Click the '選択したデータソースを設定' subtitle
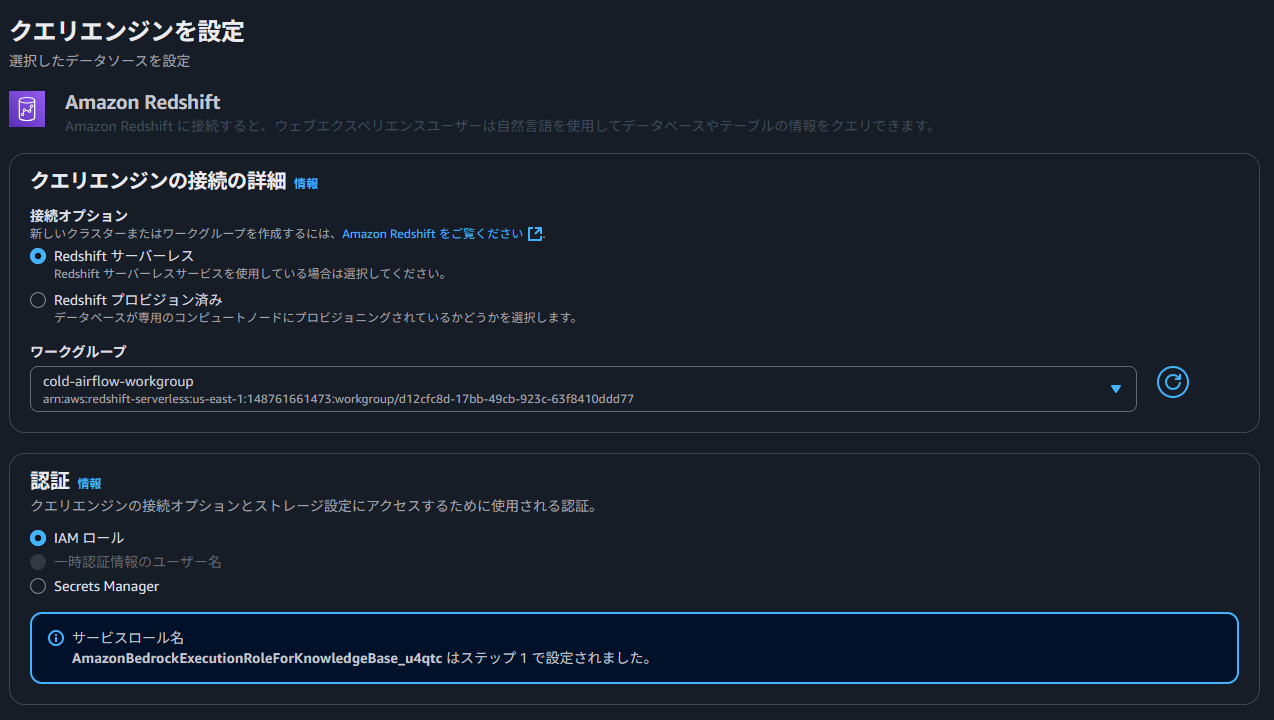Screen dimensions: 1274x720 point(100,61)
